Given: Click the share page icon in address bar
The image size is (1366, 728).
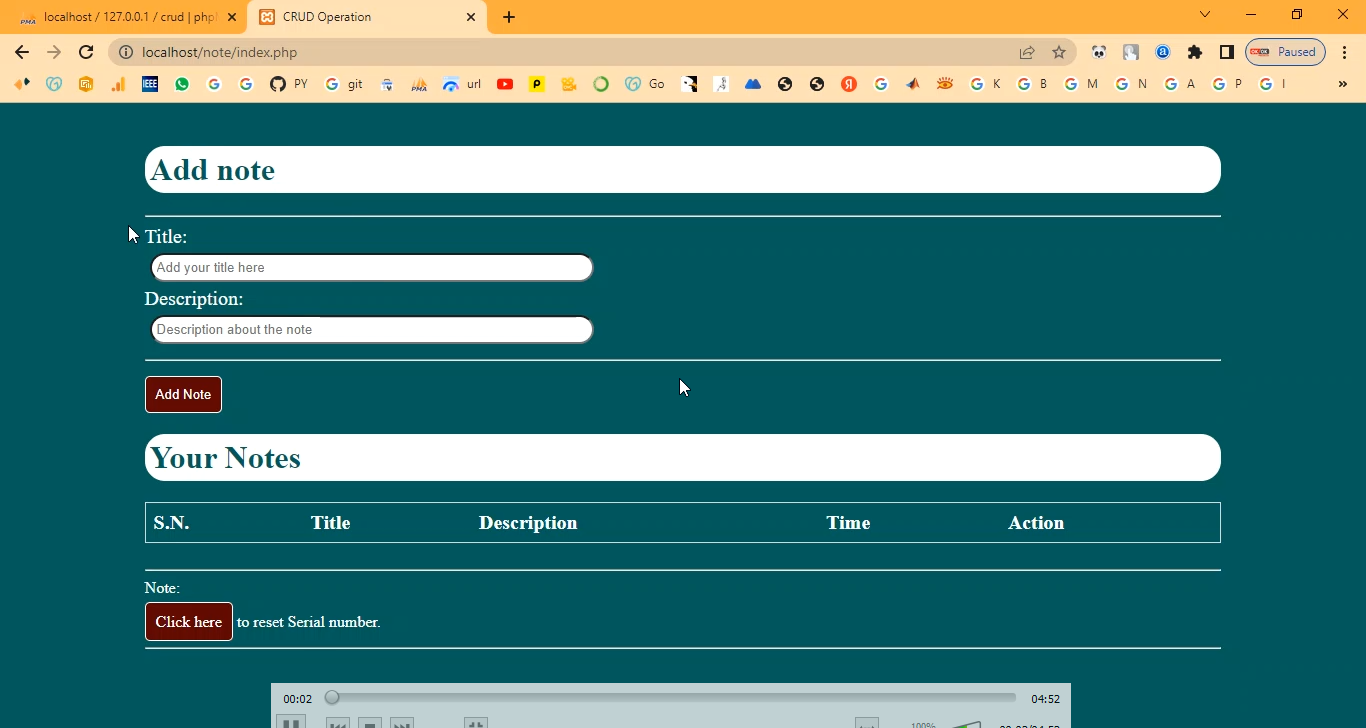Looking at the screenshot, I should tap(1027, 52).
